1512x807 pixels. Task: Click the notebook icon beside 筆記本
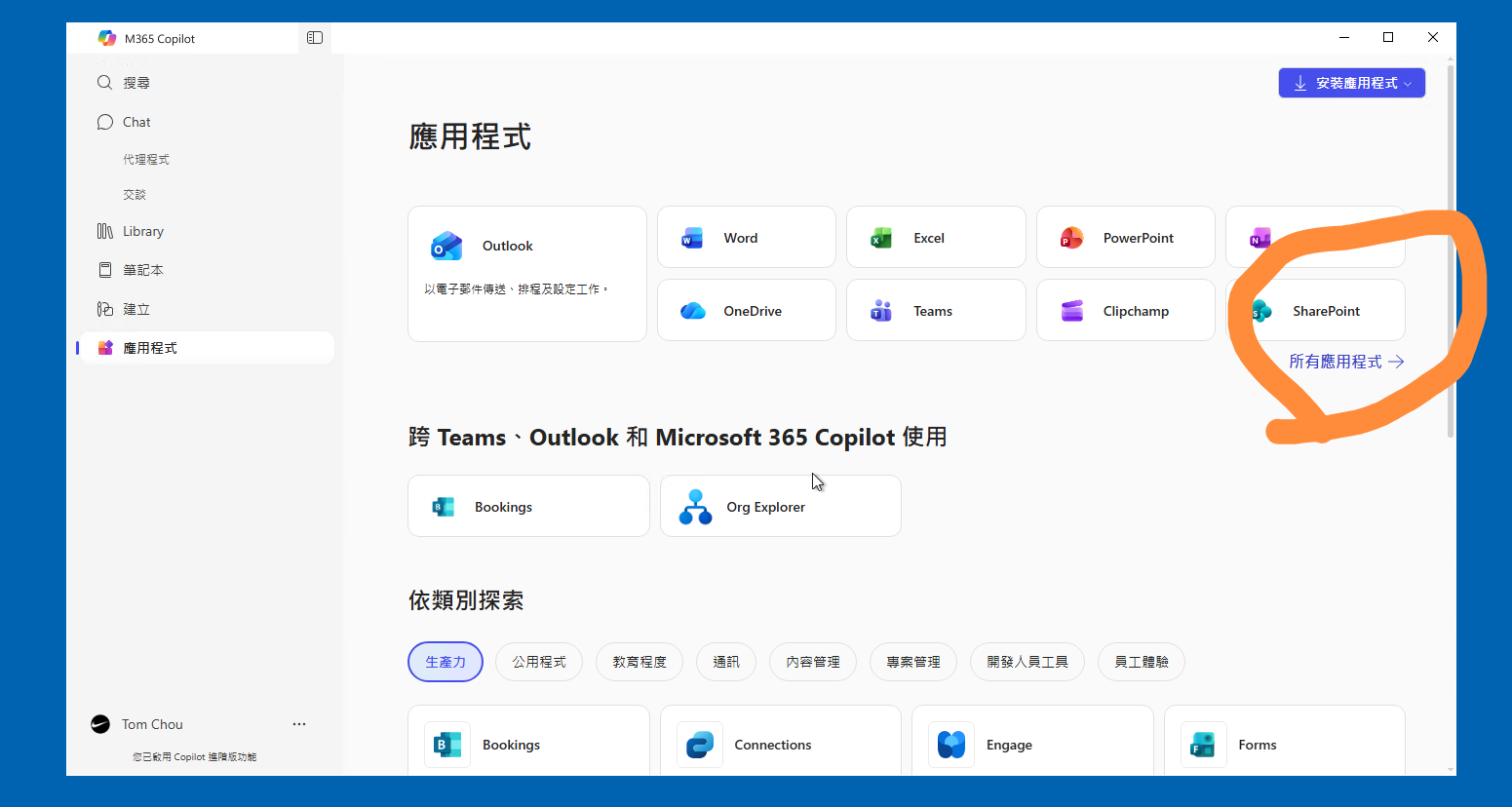pos(105,270)
